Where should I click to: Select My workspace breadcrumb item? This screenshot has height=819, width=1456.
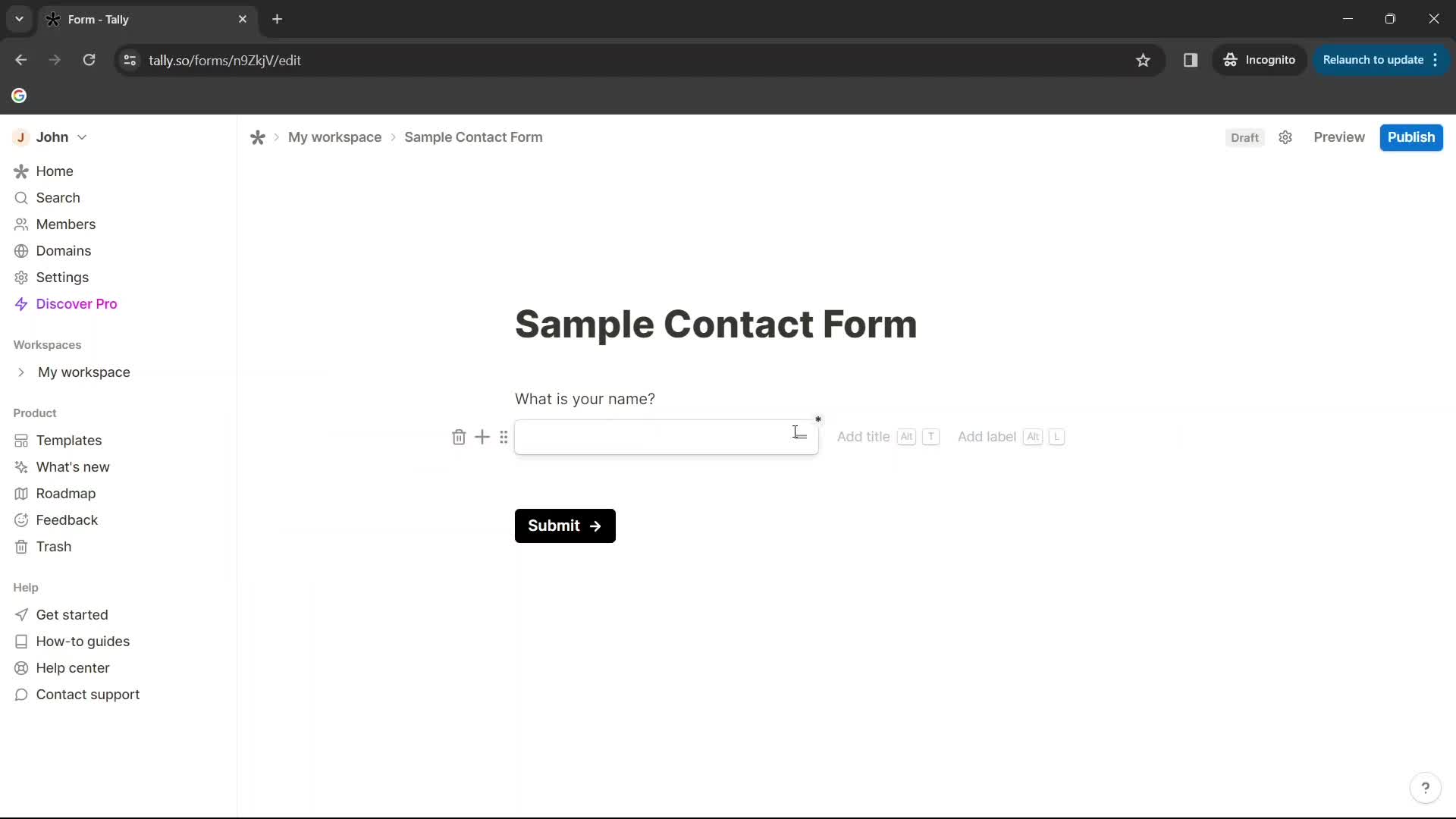[x=334, y=137]
